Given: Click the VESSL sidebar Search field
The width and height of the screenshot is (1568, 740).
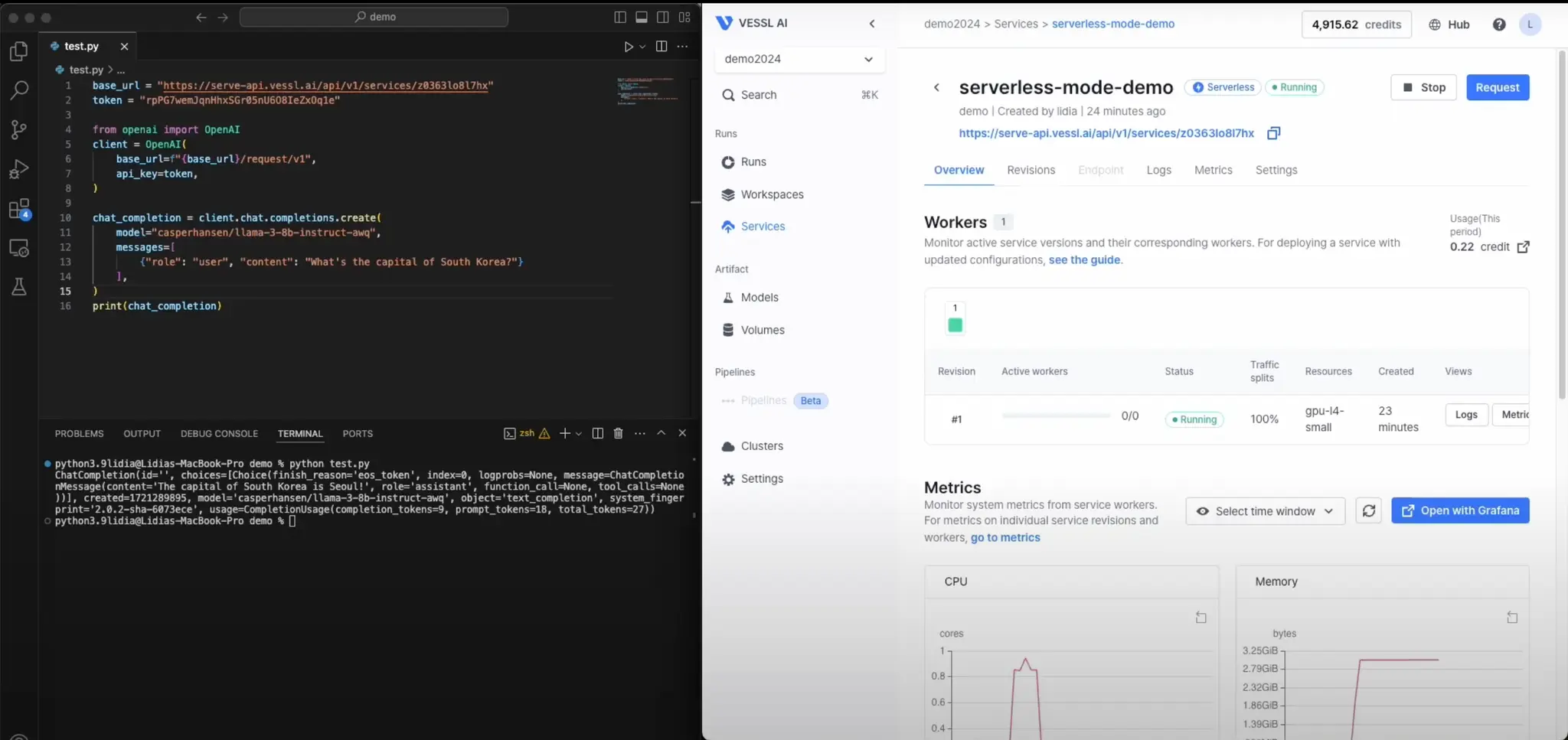Looking at the screenshot, I should point(799,95).
